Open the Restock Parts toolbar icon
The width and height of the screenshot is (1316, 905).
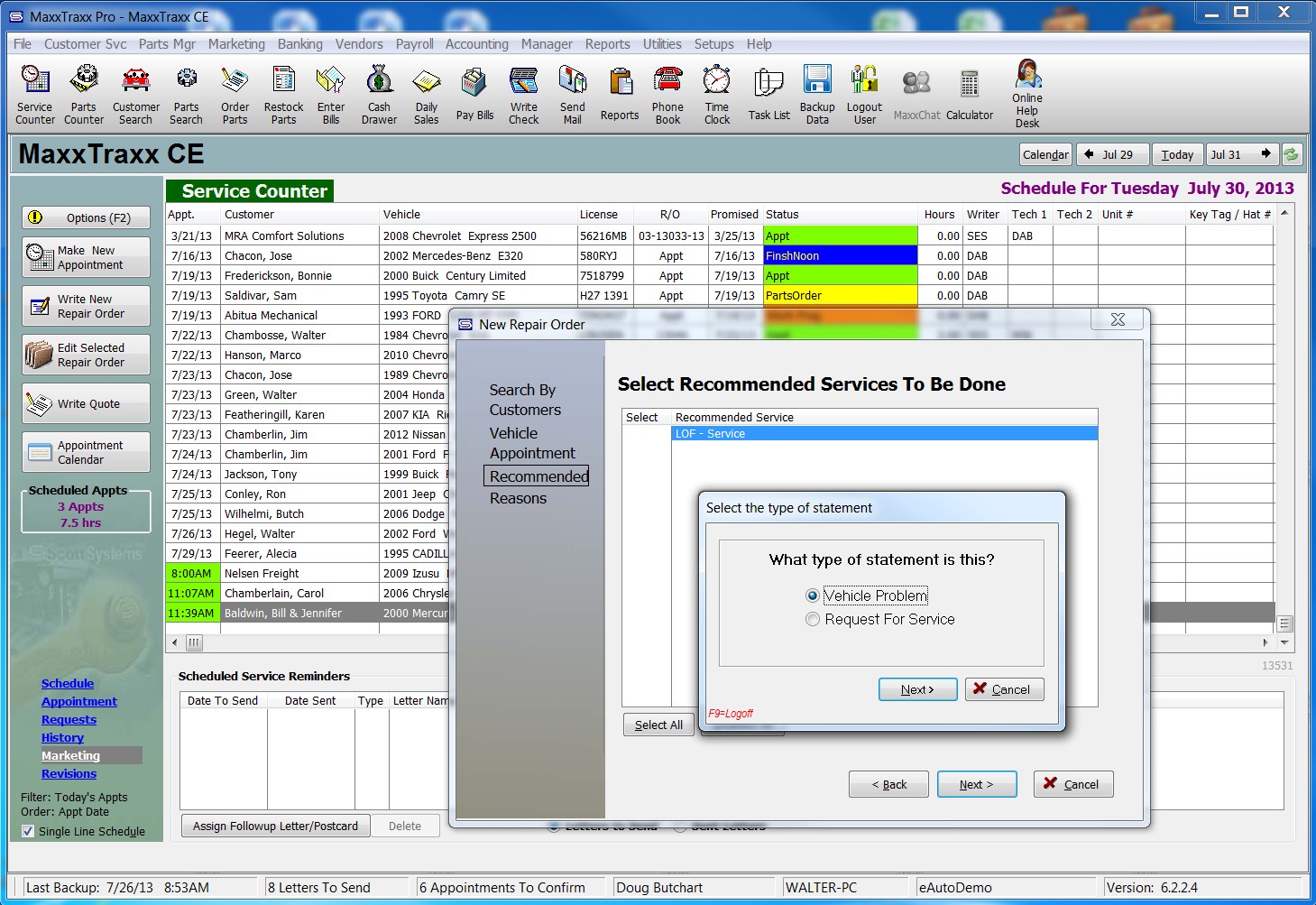(x=284, y=95)
